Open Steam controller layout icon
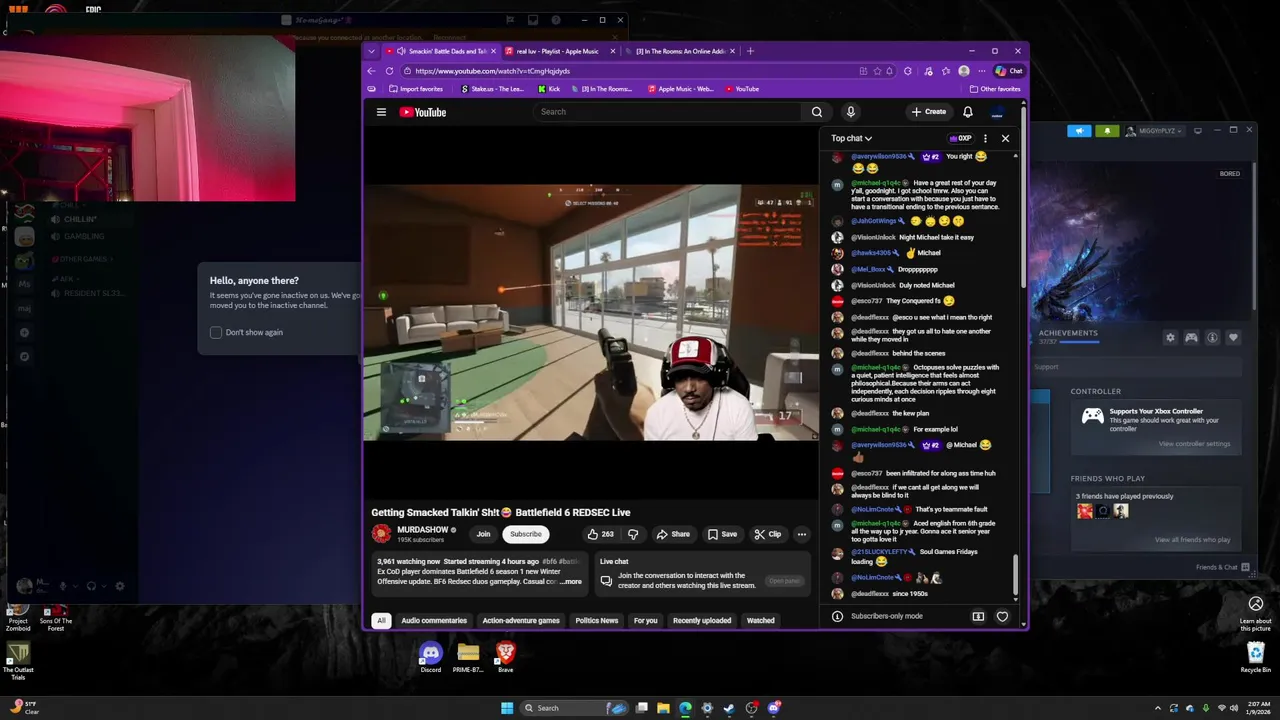1280x720 pixels. (x=1191, y=338)
